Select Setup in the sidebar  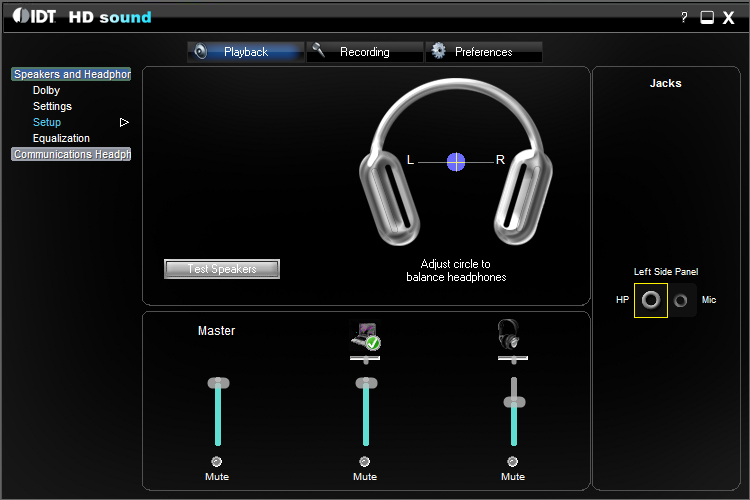click(47, 122)
